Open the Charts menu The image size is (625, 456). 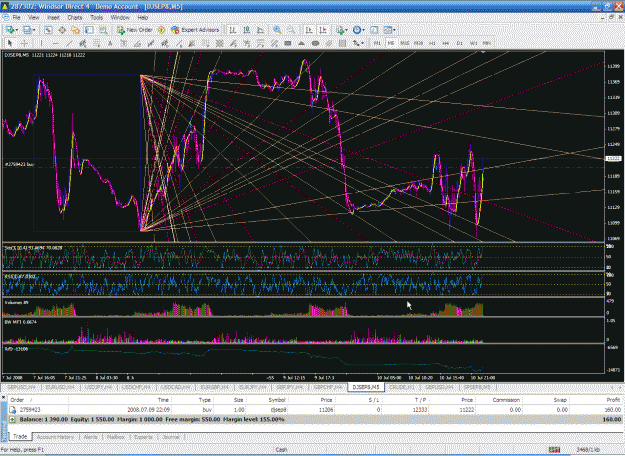coord(75,18)
